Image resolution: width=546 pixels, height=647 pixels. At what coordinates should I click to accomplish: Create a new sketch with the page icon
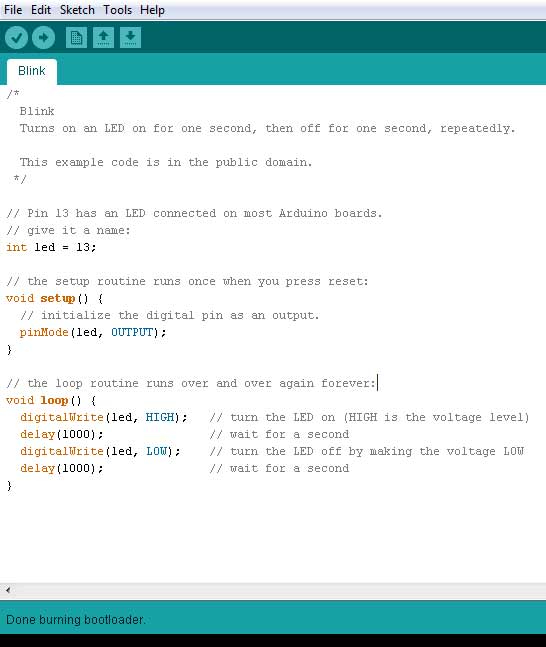(76, 38)
